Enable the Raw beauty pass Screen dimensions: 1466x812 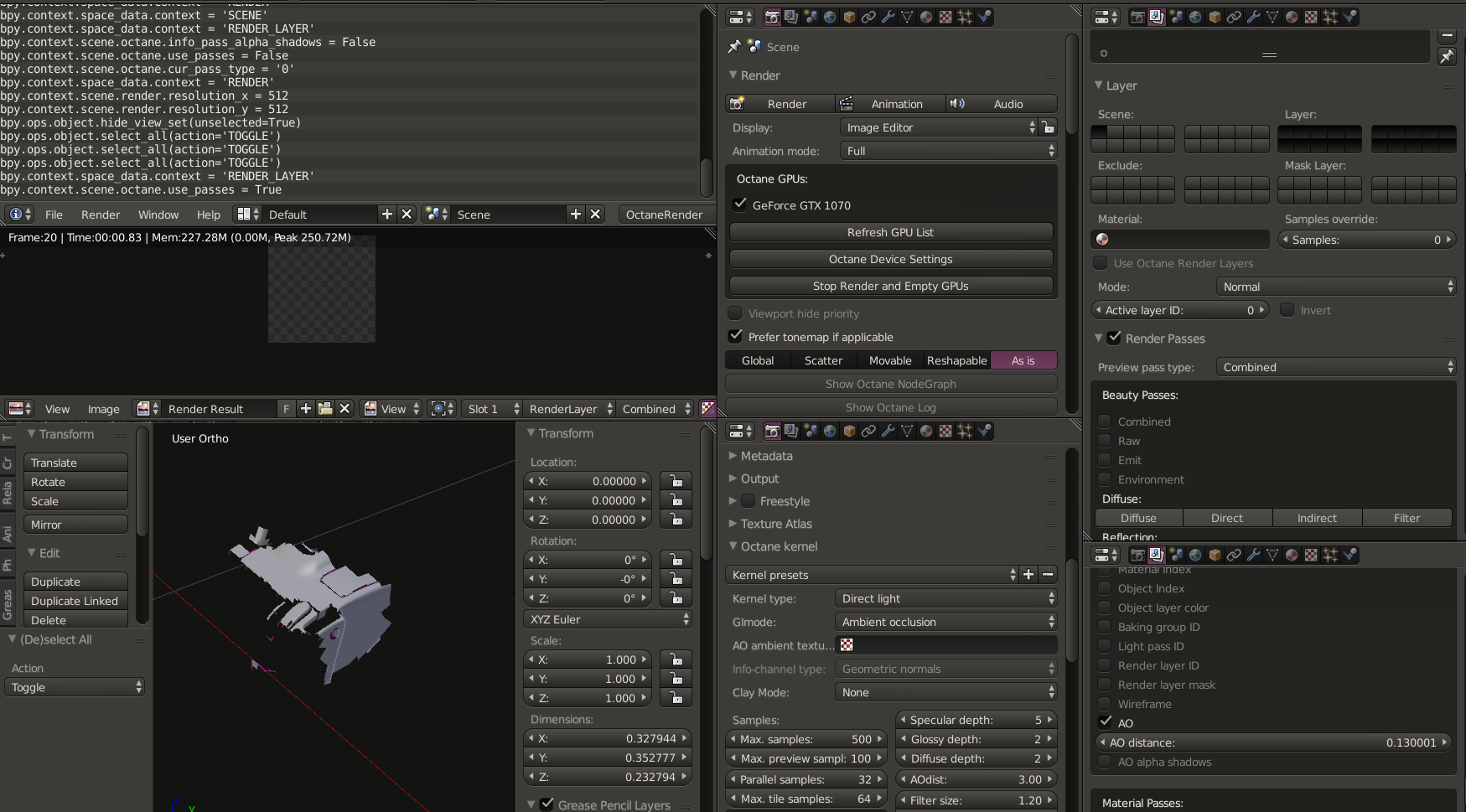(1105, 441)
